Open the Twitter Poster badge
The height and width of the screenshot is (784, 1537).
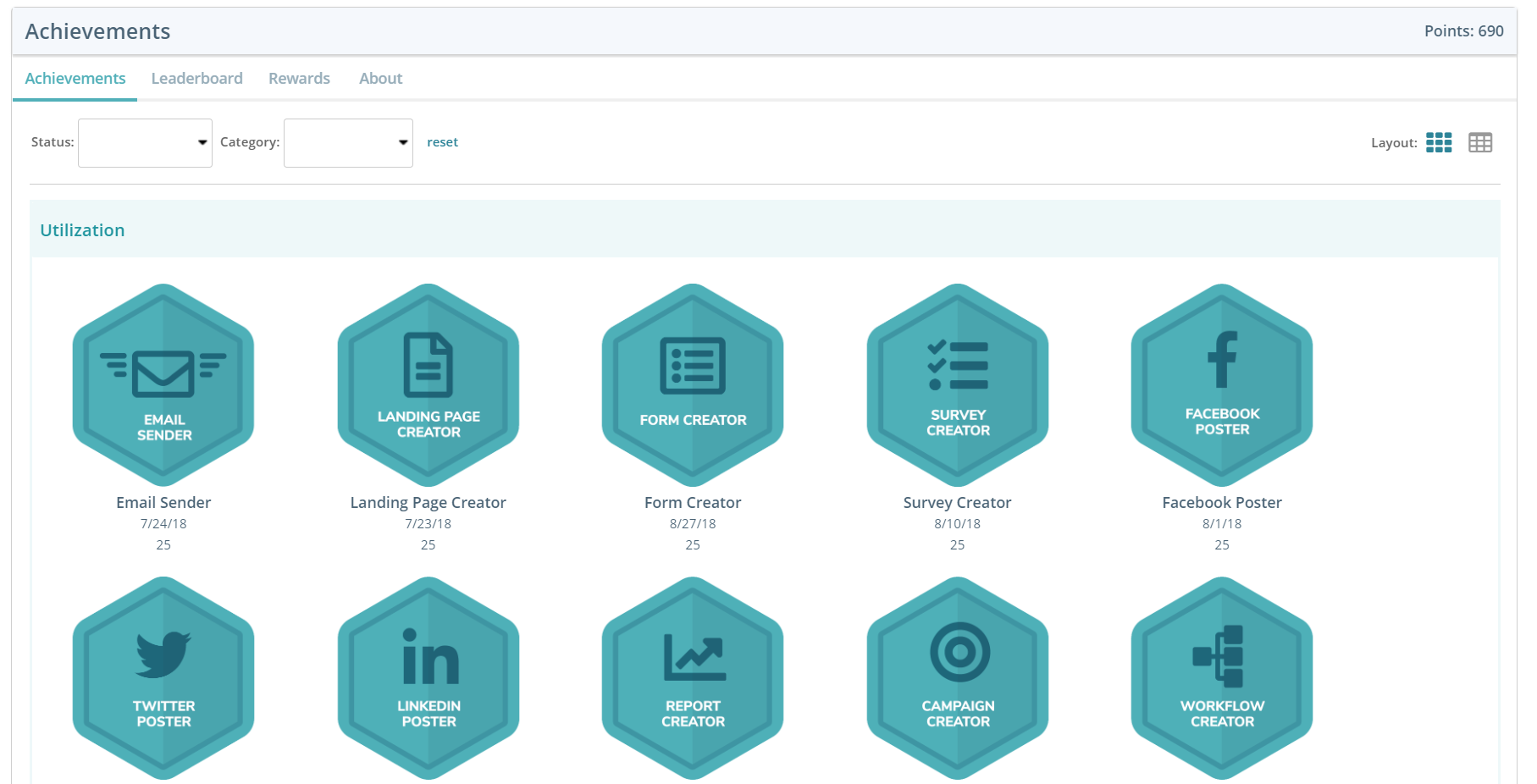click(x=163, y=678)
